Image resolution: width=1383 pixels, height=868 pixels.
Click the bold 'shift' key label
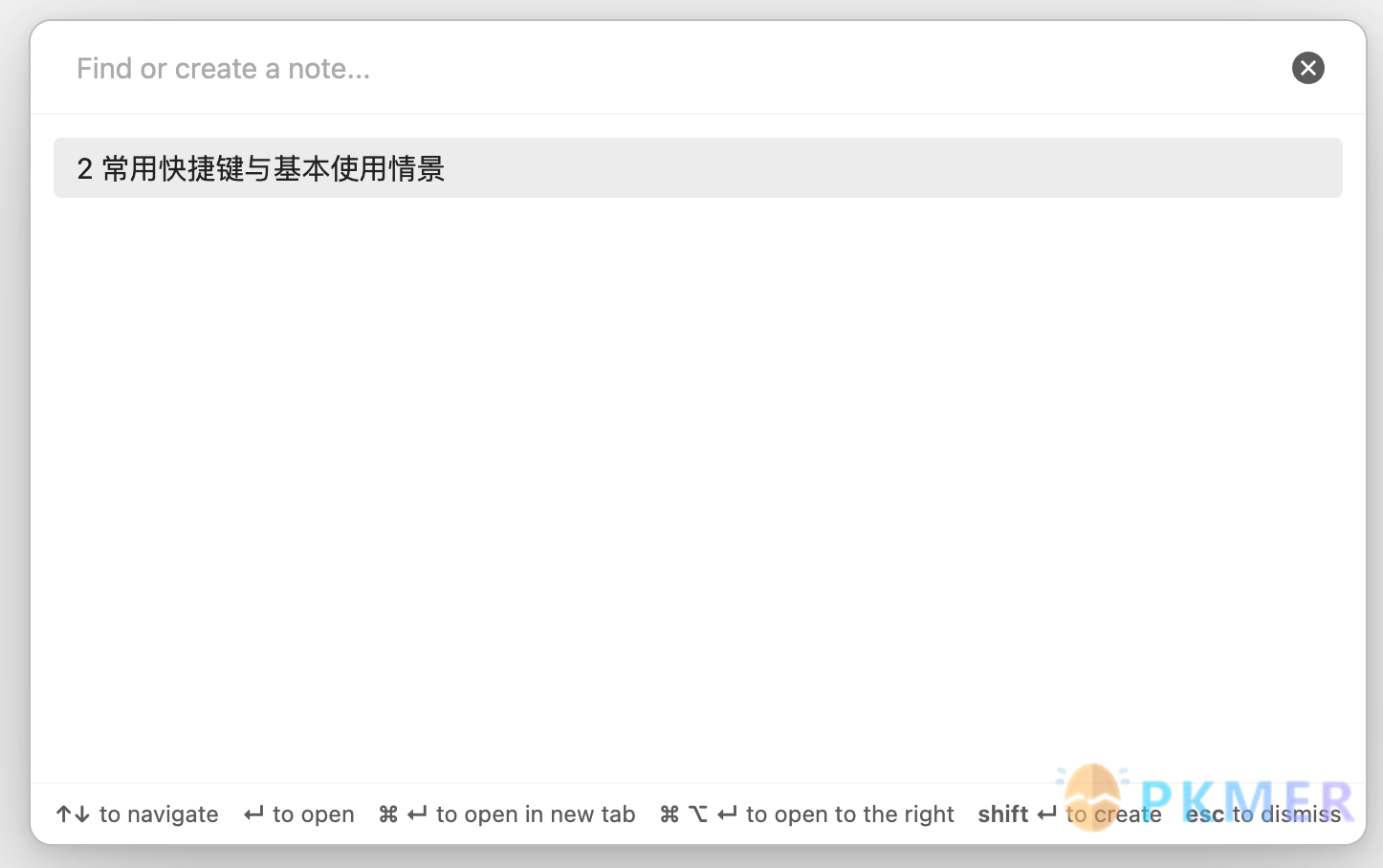pyautogui.click(x=1002, y=814)
